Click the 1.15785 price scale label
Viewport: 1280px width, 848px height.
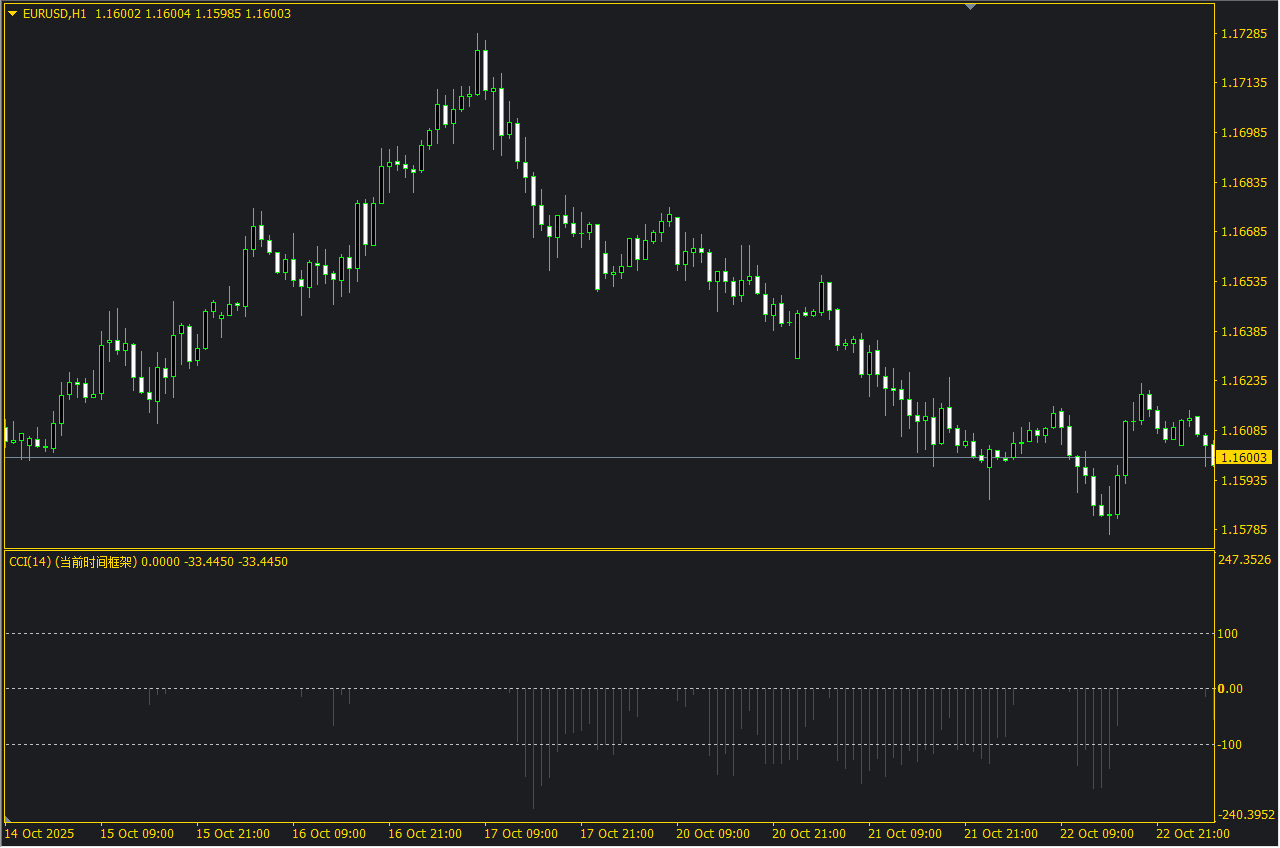pos(1243,530)
